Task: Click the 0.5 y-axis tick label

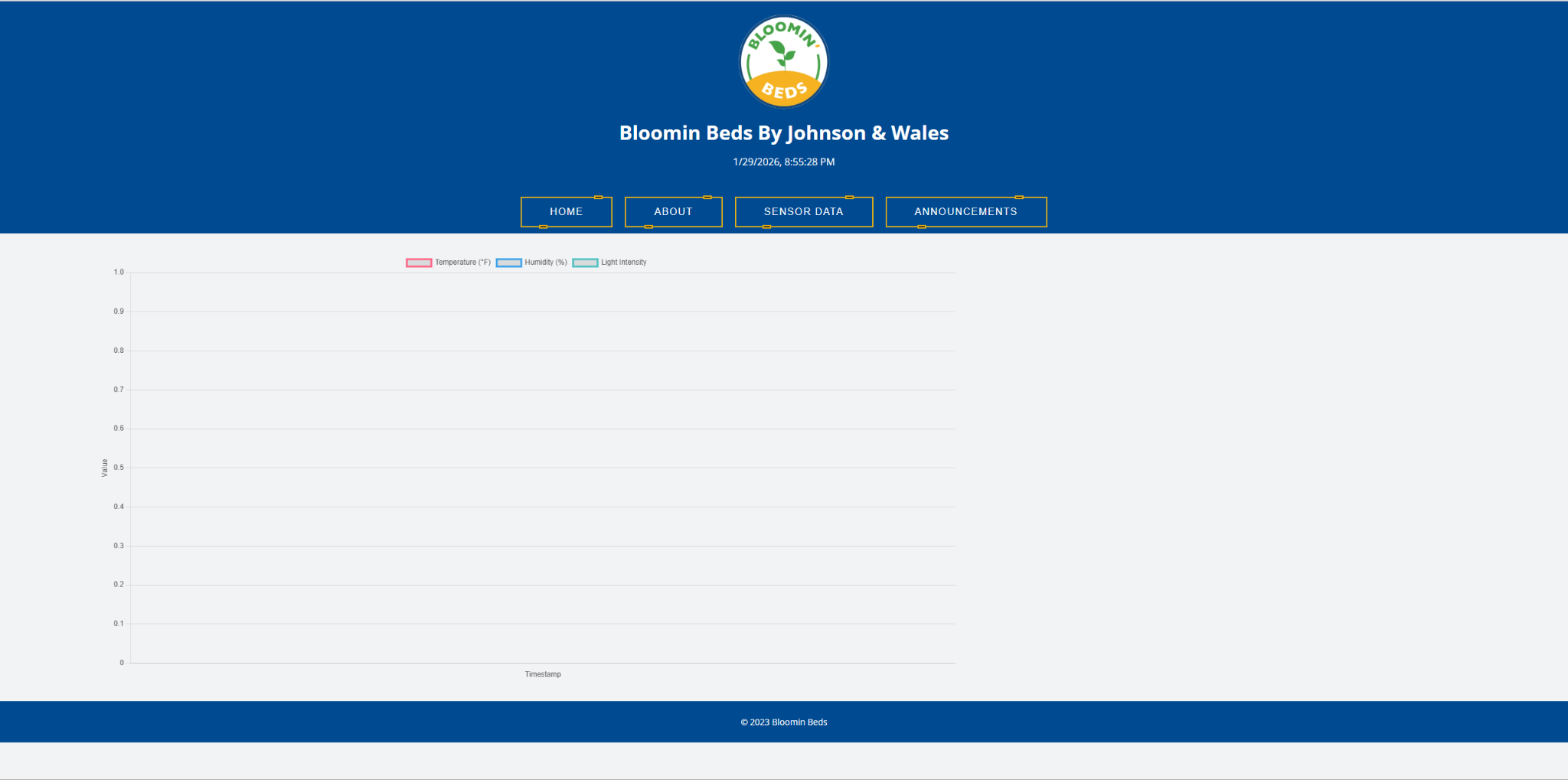Action: pos(119,468)
